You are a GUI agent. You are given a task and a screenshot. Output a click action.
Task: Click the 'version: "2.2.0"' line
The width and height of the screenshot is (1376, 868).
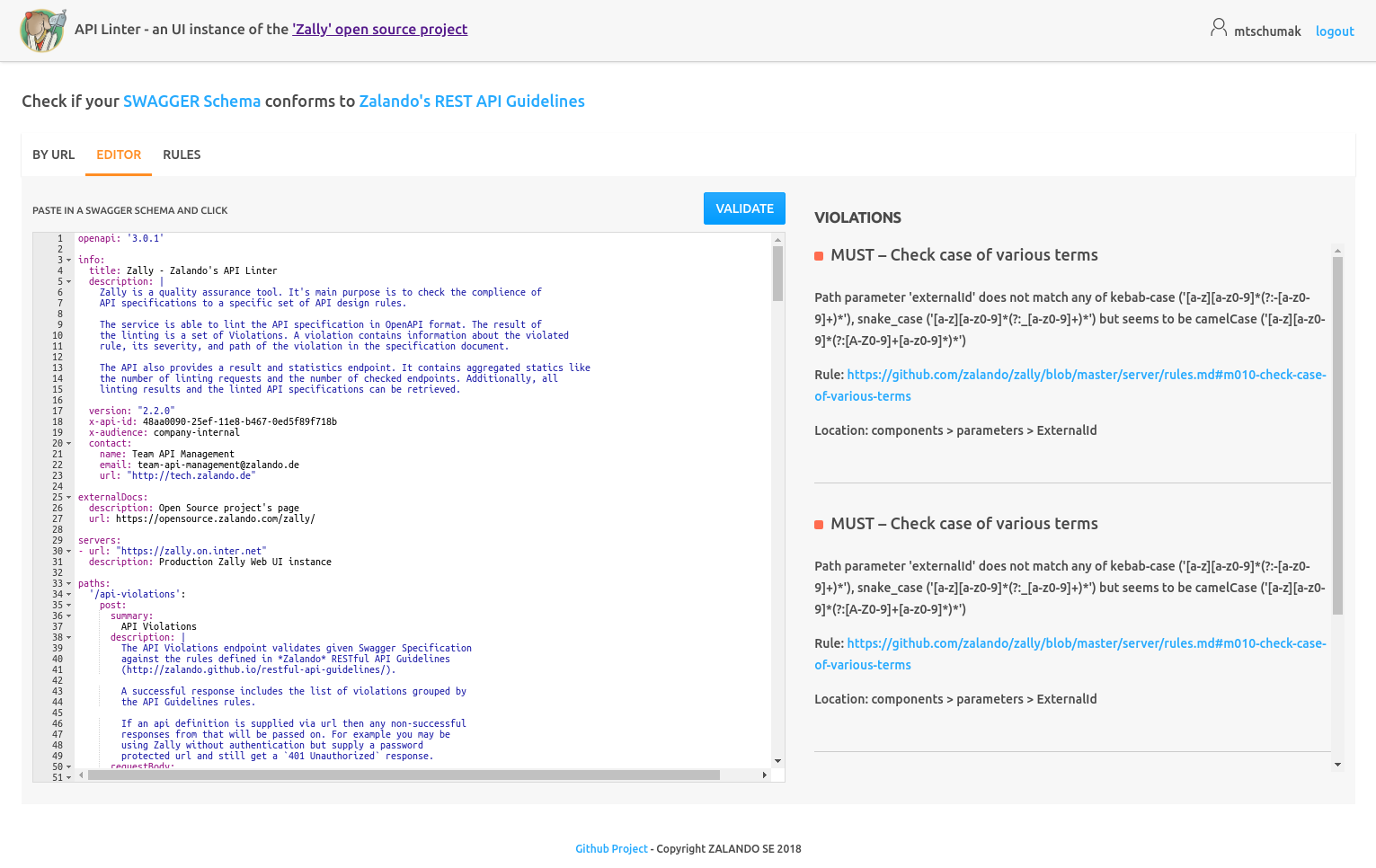tap(132, 412)
